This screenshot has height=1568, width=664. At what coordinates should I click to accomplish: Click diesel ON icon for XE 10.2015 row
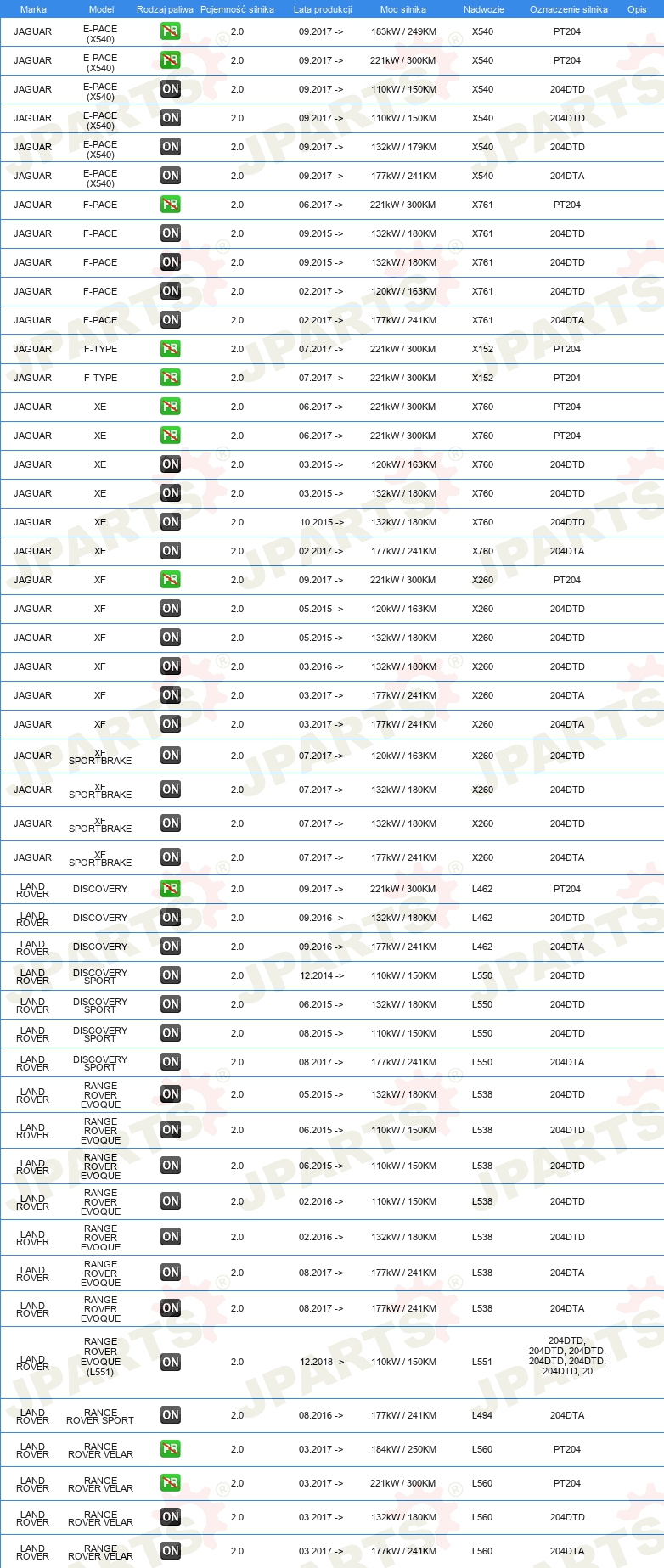tap(171, 522)
